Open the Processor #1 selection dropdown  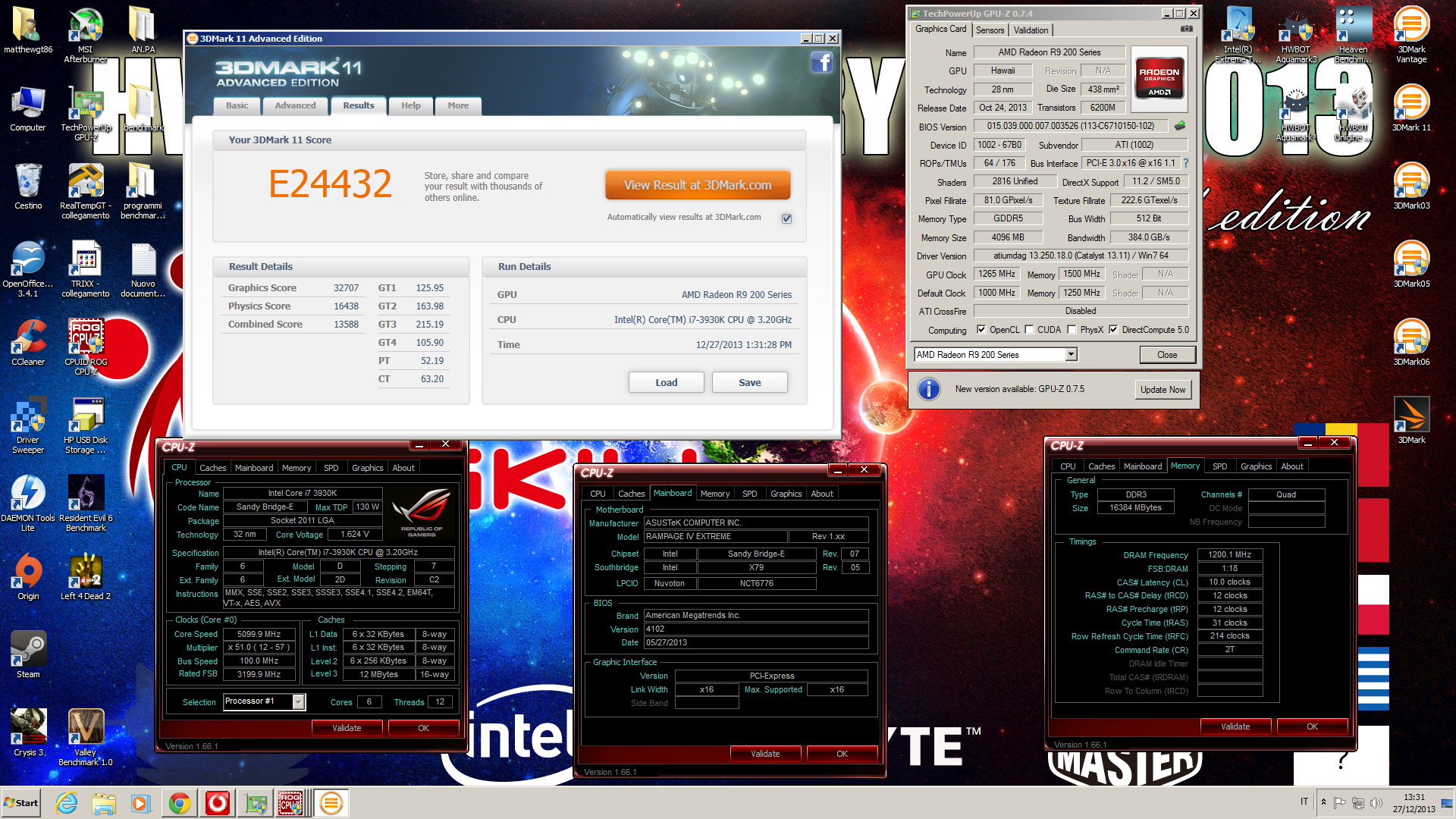(x=299, y=701)
